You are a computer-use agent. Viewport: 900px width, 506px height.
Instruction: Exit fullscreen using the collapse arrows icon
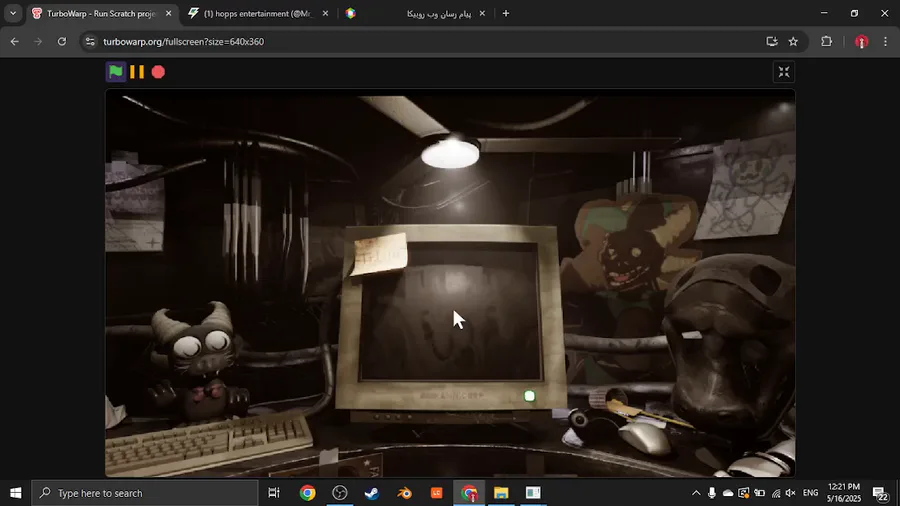pyautogui.click(x=784, y=72)
